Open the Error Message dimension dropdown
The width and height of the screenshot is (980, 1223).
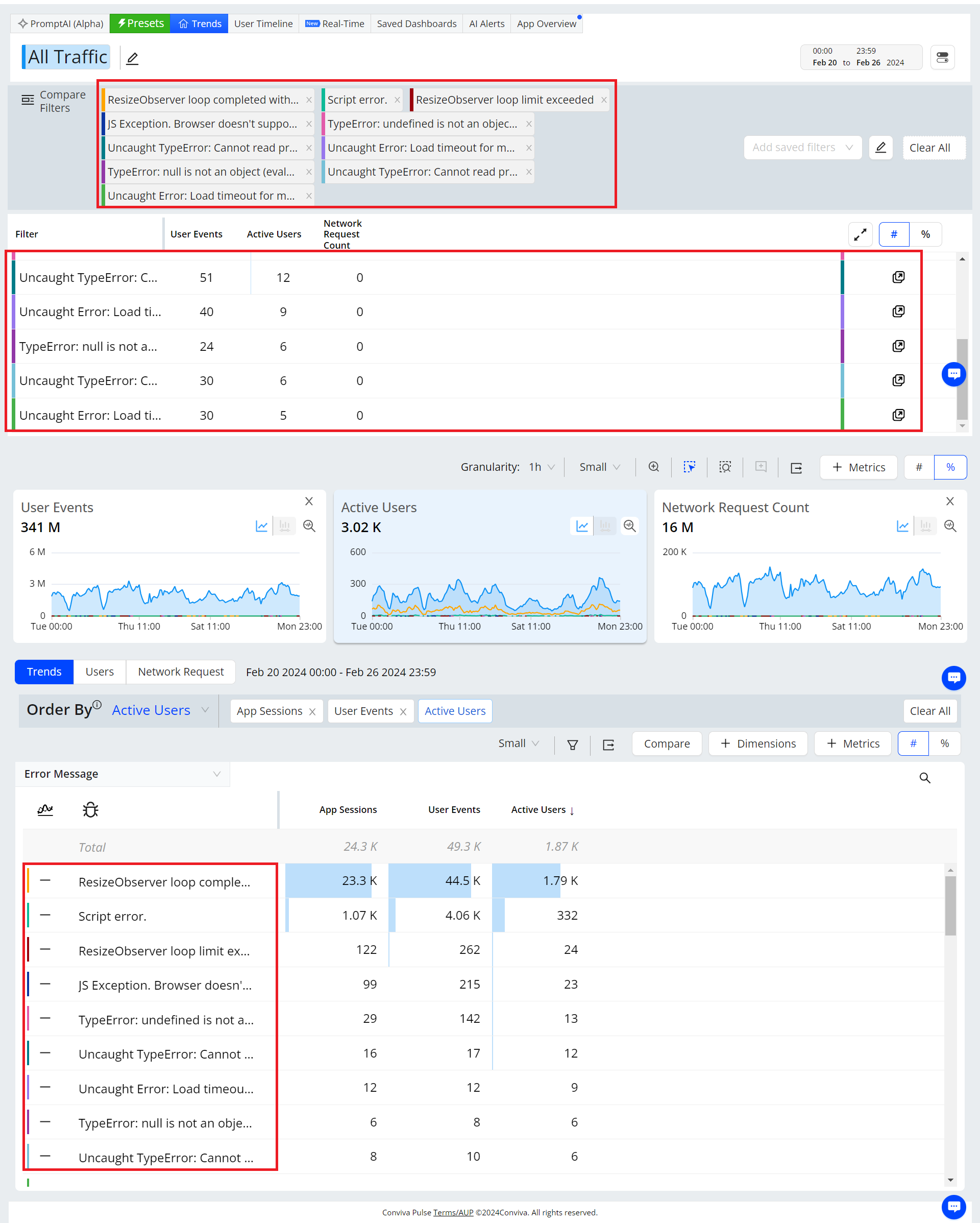pyautogui.click(x=122, y=774)
